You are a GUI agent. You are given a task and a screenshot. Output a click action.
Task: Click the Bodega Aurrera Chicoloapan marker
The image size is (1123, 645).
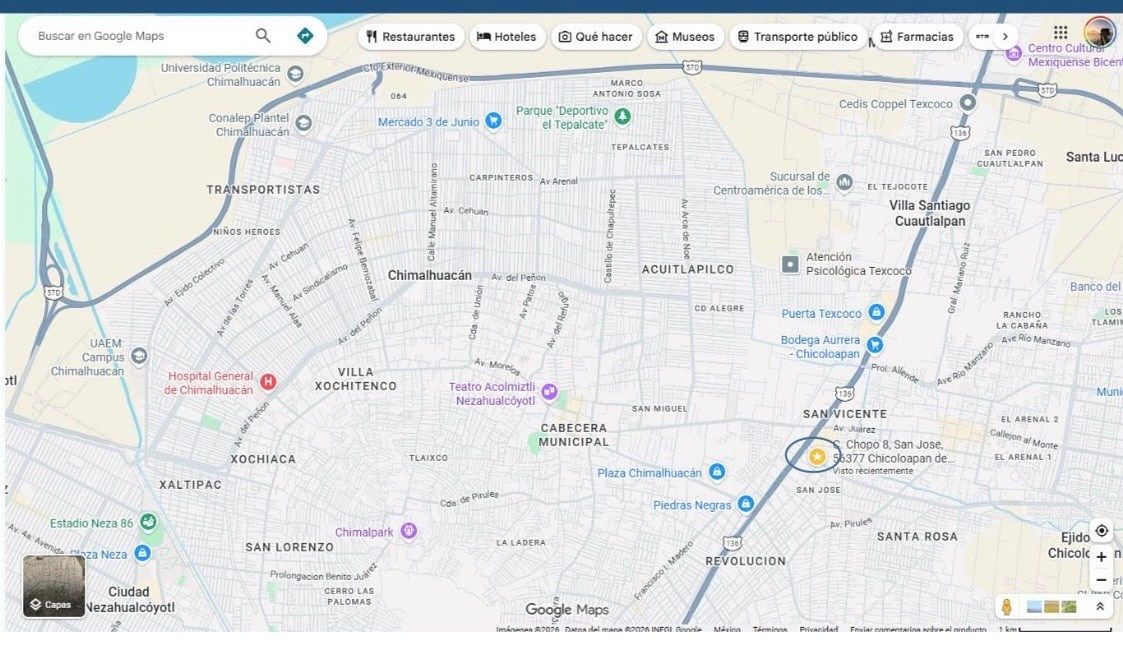(874, 345)
